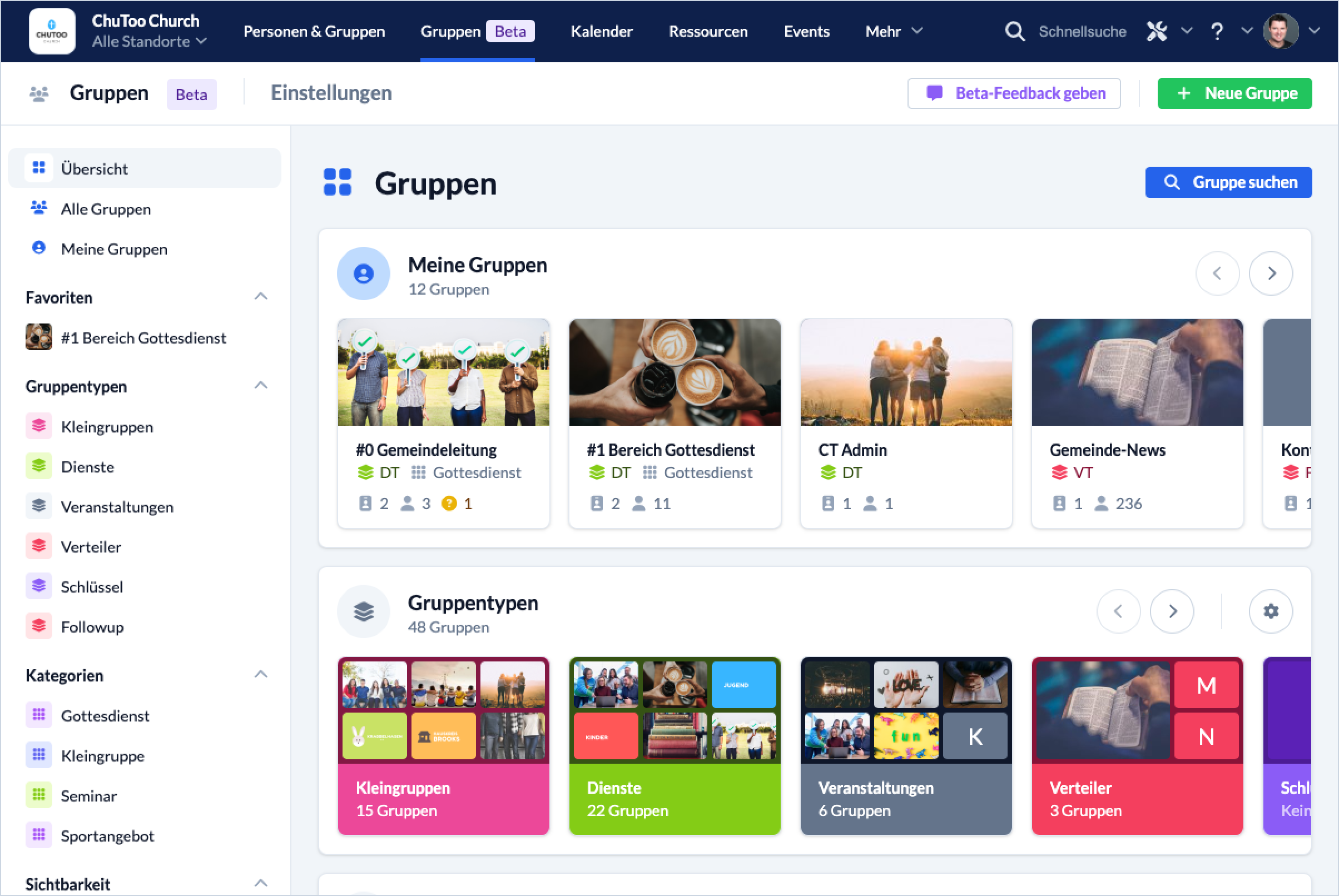
Task: Switch to the Einstellungen tab
Action: 331,93
